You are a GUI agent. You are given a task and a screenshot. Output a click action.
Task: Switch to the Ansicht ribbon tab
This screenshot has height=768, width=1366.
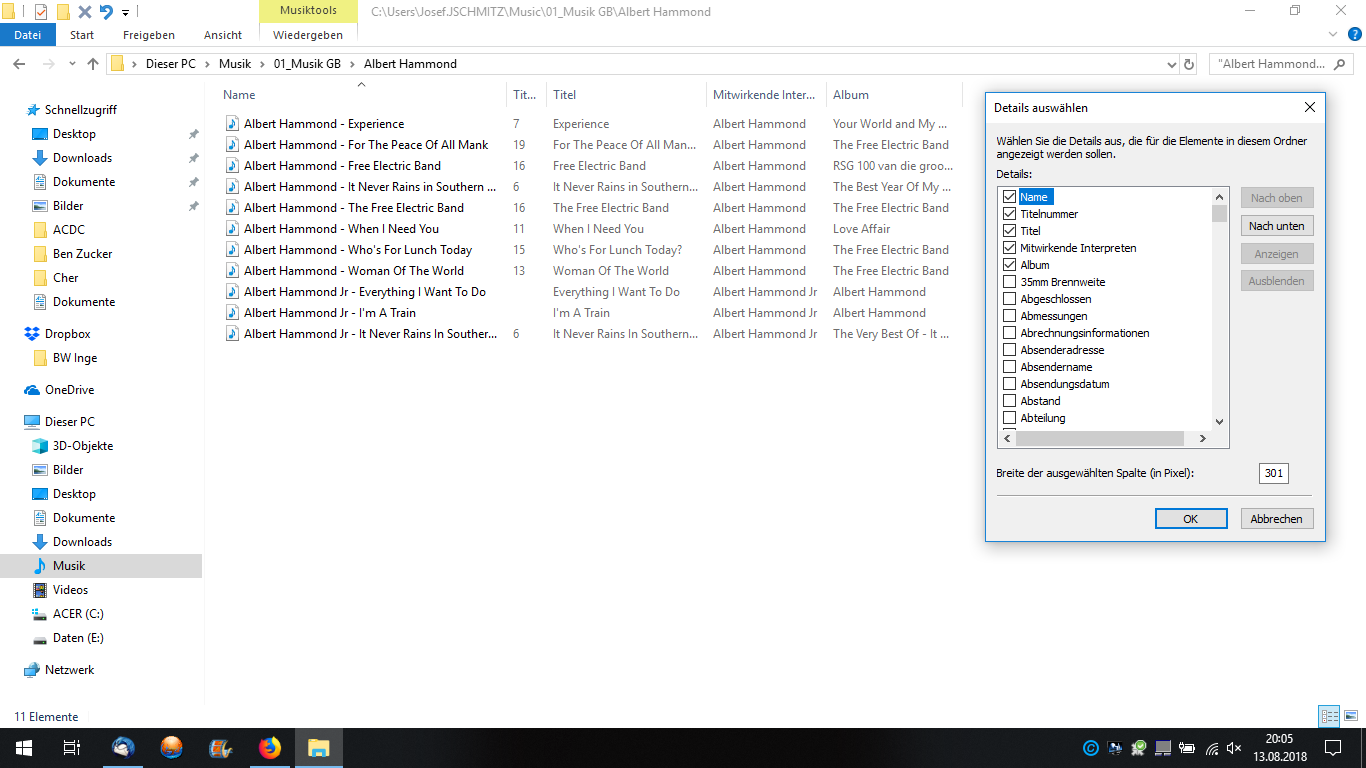[223, 35]
